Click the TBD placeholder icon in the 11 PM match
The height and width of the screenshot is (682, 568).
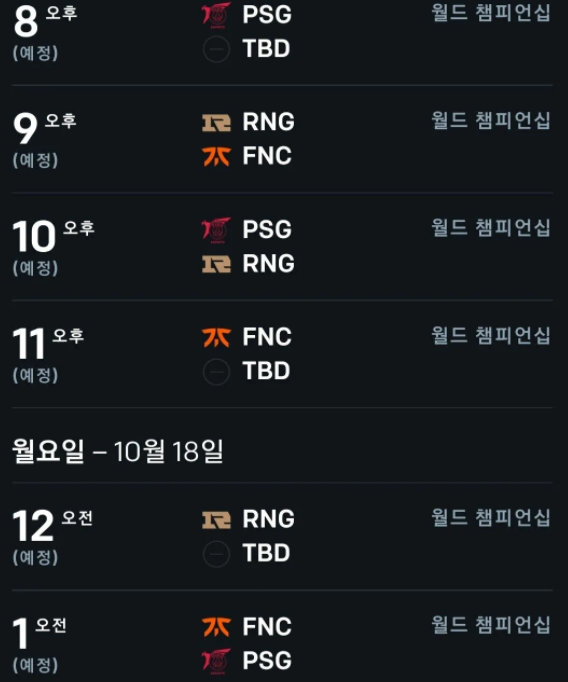point(216,372)
